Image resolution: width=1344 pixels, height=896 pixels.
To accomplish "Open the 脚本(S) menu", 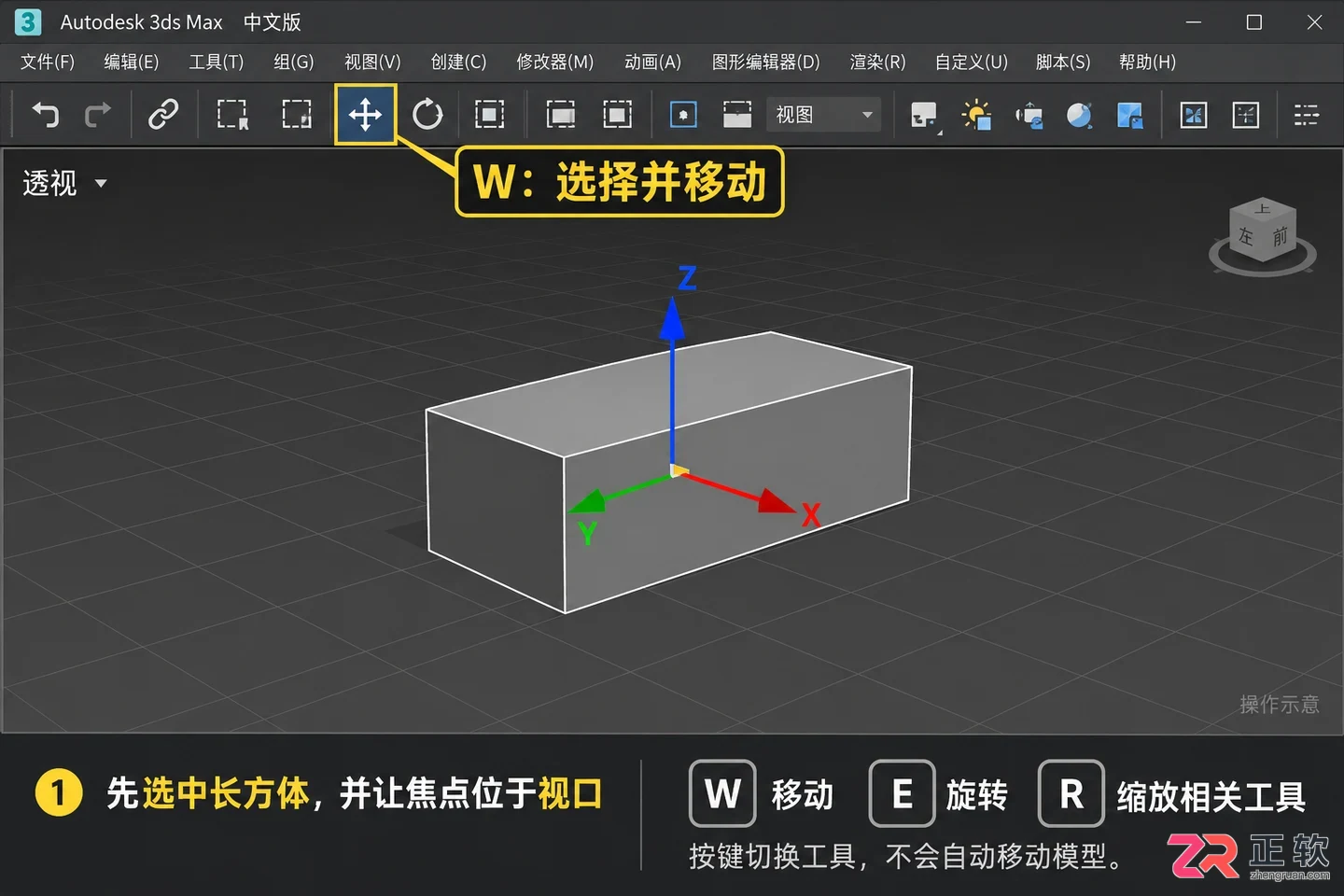I will click(x=1063, y=63).
